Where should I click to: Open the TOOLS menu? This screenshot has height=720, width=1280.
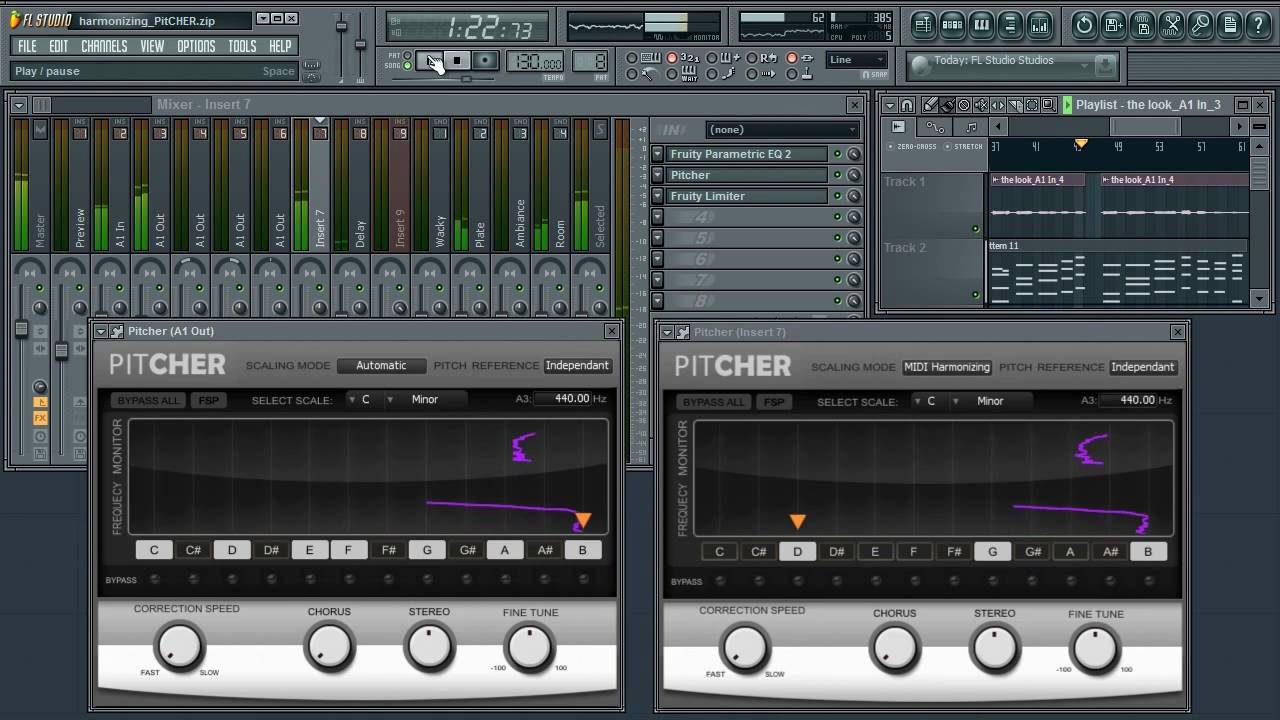pos(242,46)
